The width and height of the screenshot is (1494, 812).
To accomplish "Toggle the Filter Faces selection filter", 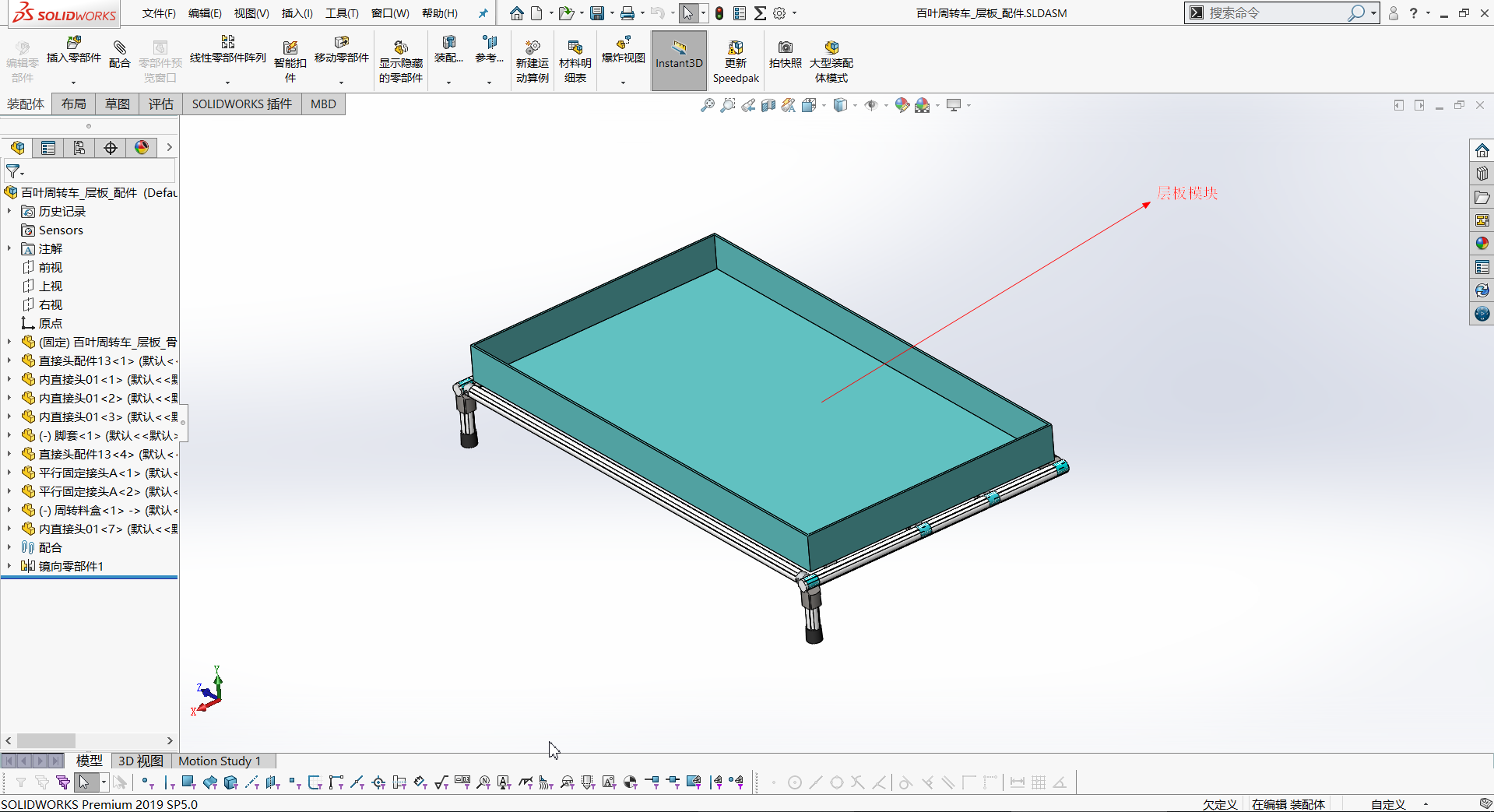I will 189,782.
